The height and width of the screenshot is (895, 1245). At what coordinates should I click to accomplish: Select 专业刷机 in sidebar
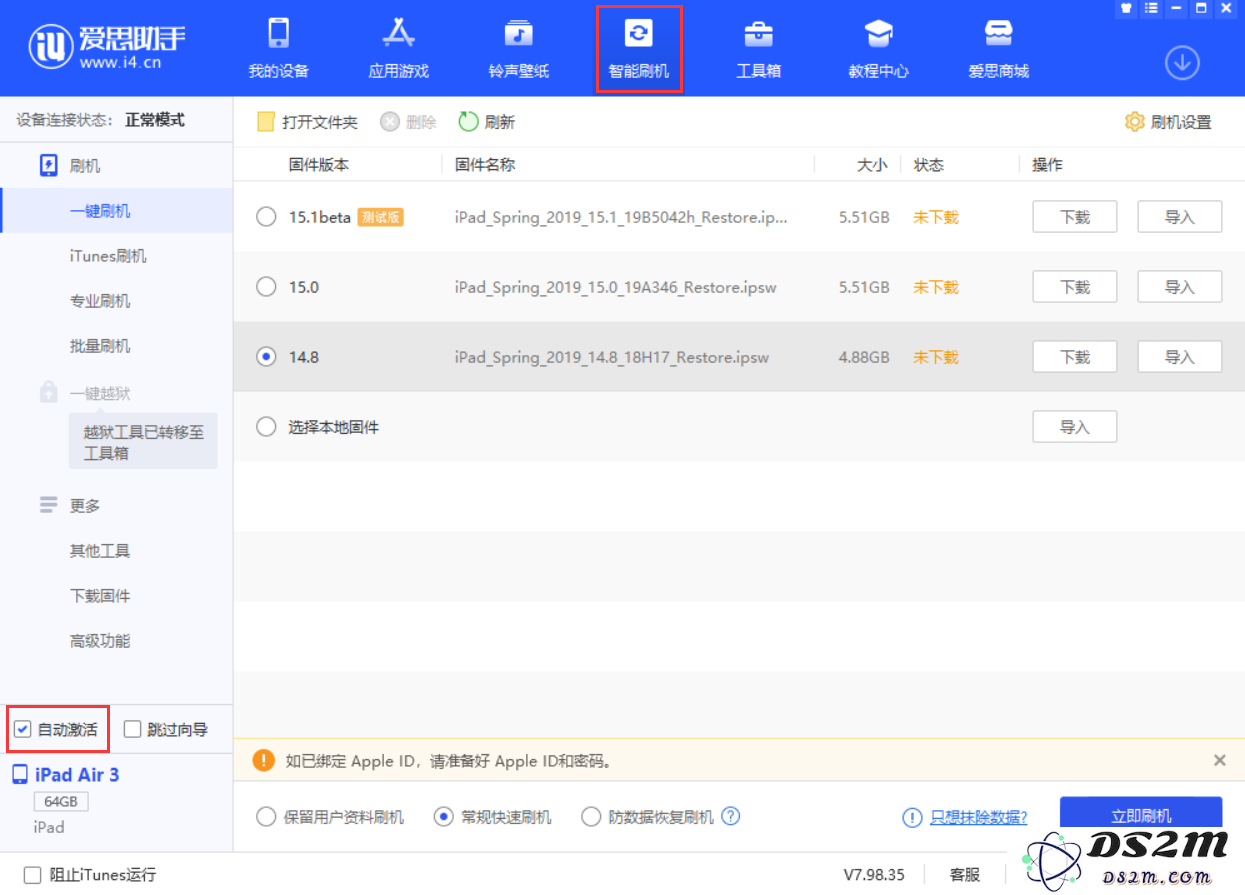coord(100,301)
